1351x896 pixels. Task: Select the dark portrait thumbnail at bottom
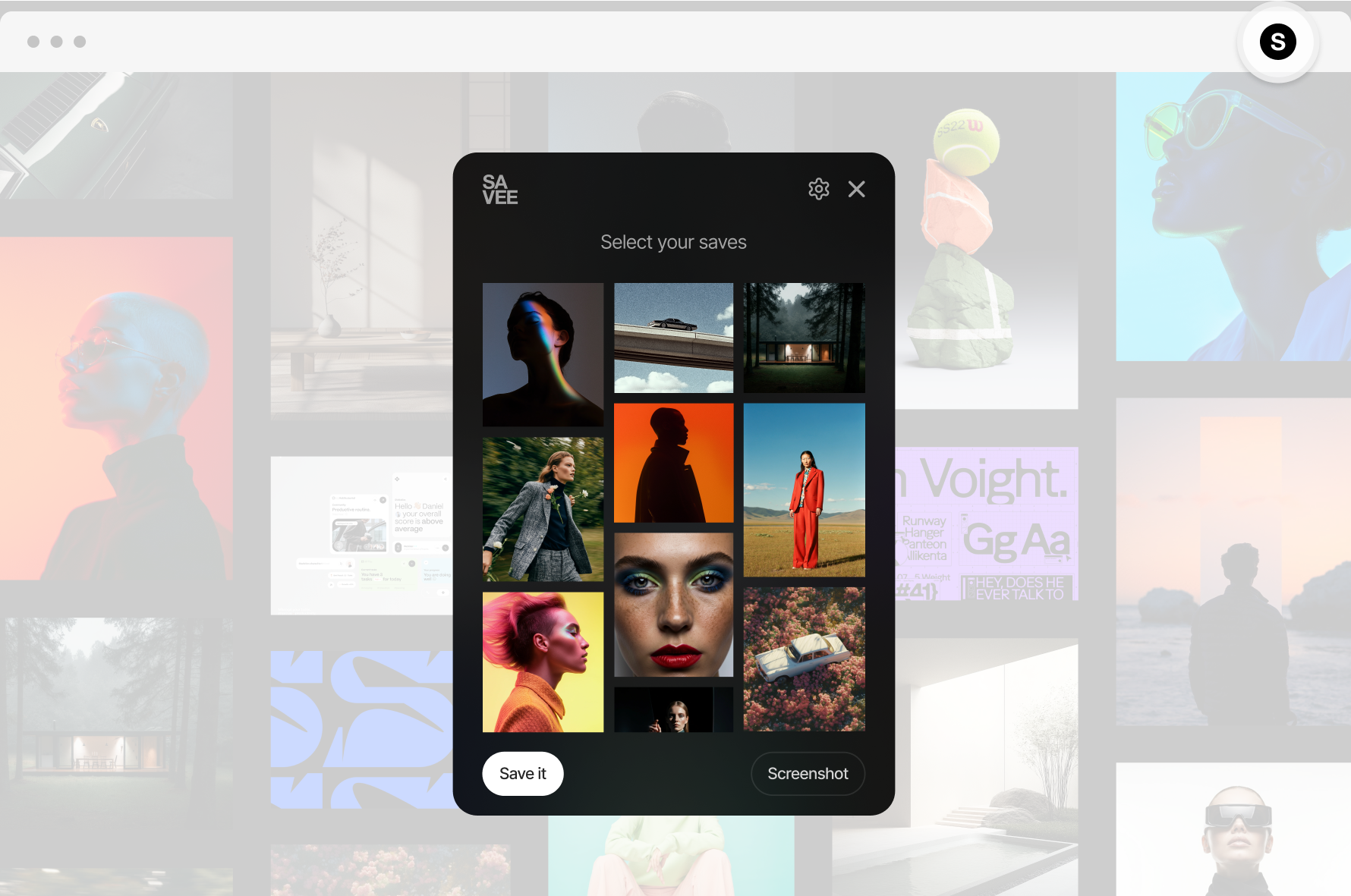tap(673, 710)
